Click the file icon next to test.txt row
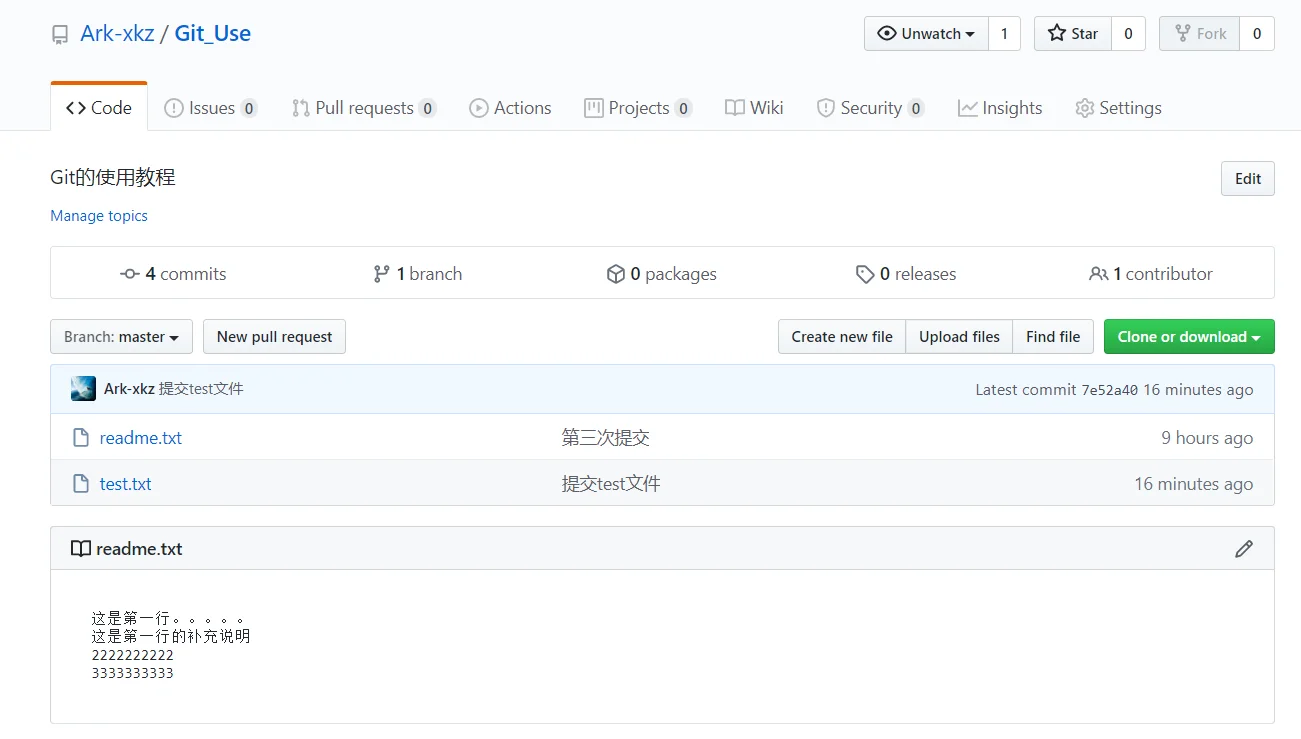The width and height of the screenshot is (1301, 739). [x=81, y=484]
